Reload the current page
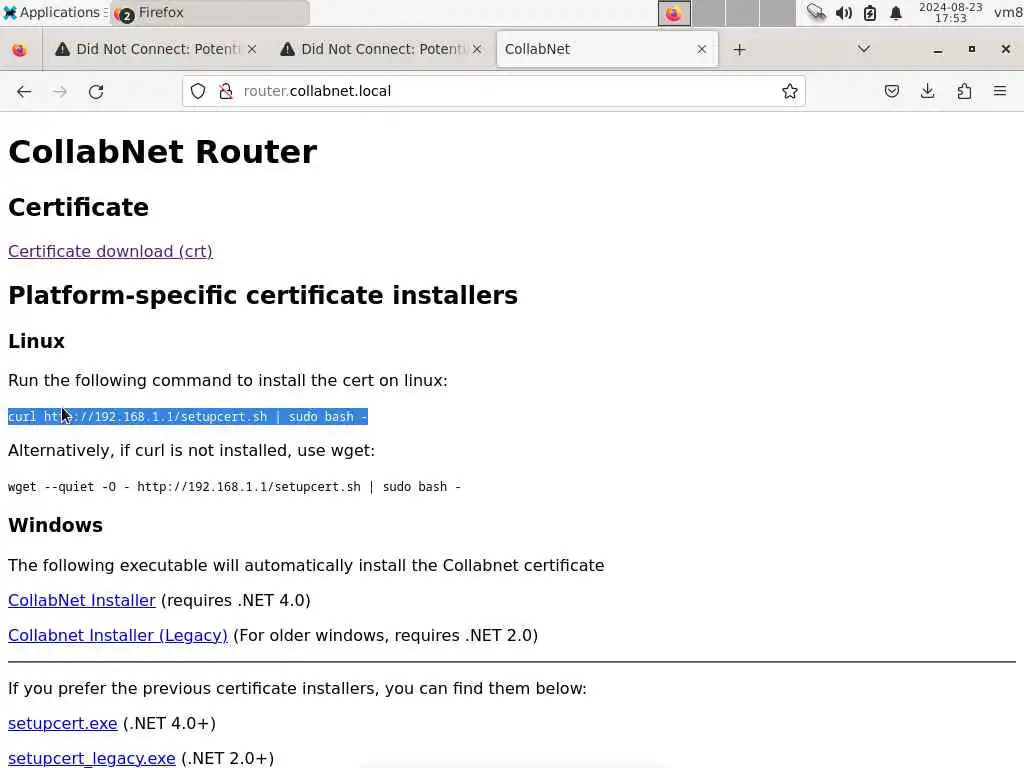 tap(96, 91)
